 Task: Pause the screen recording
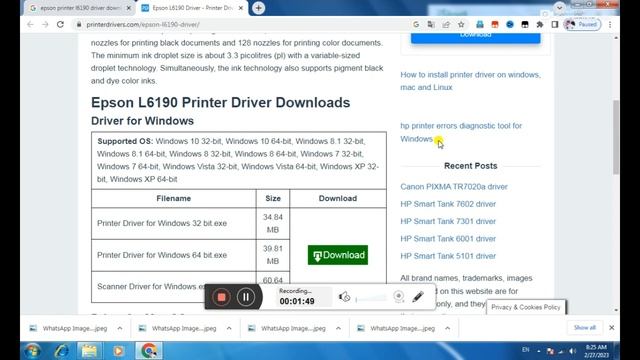[246, 297]
